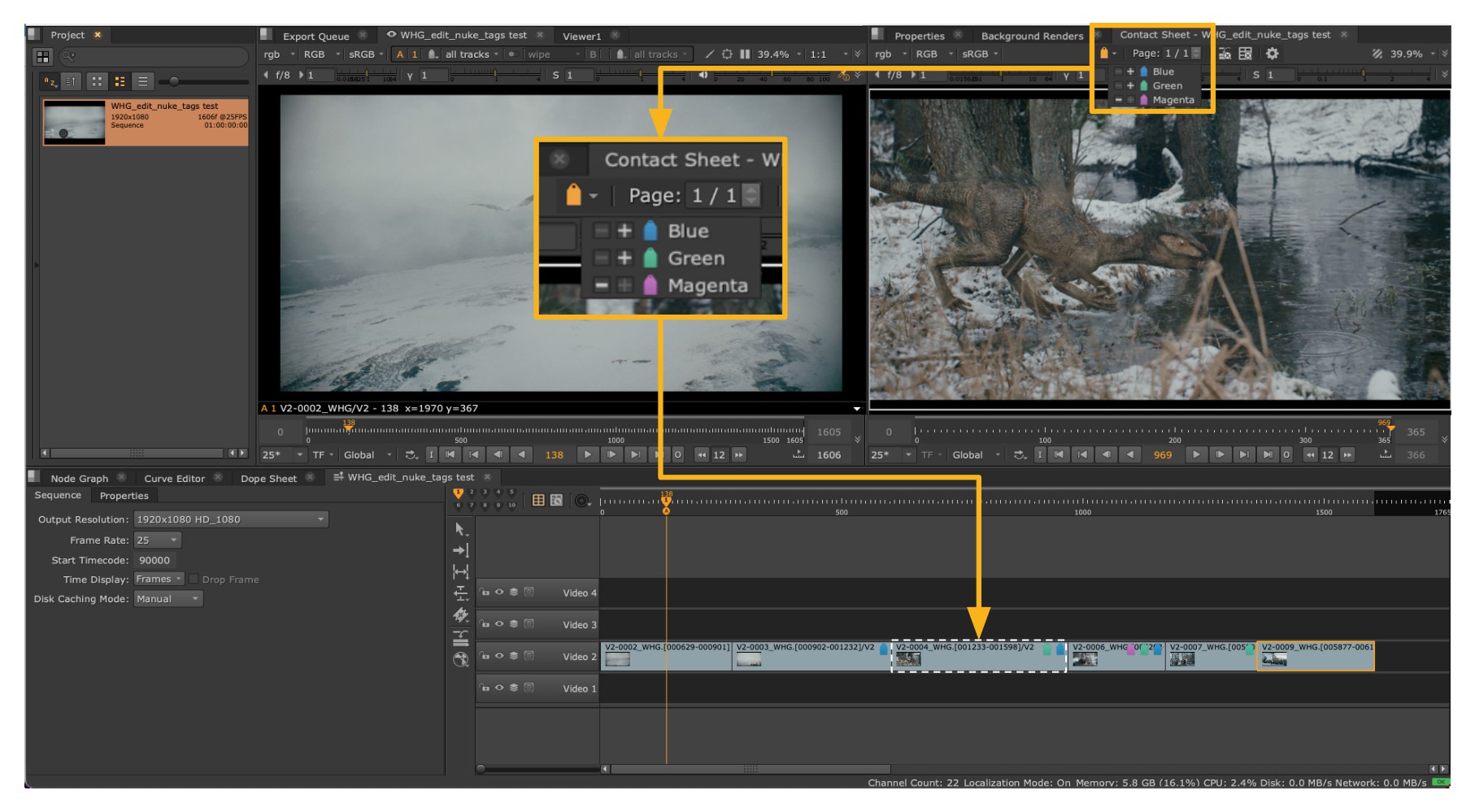Enable the Drop Frame checkbox
Viewport: 1475px width, 812px height.
point(194,580)
